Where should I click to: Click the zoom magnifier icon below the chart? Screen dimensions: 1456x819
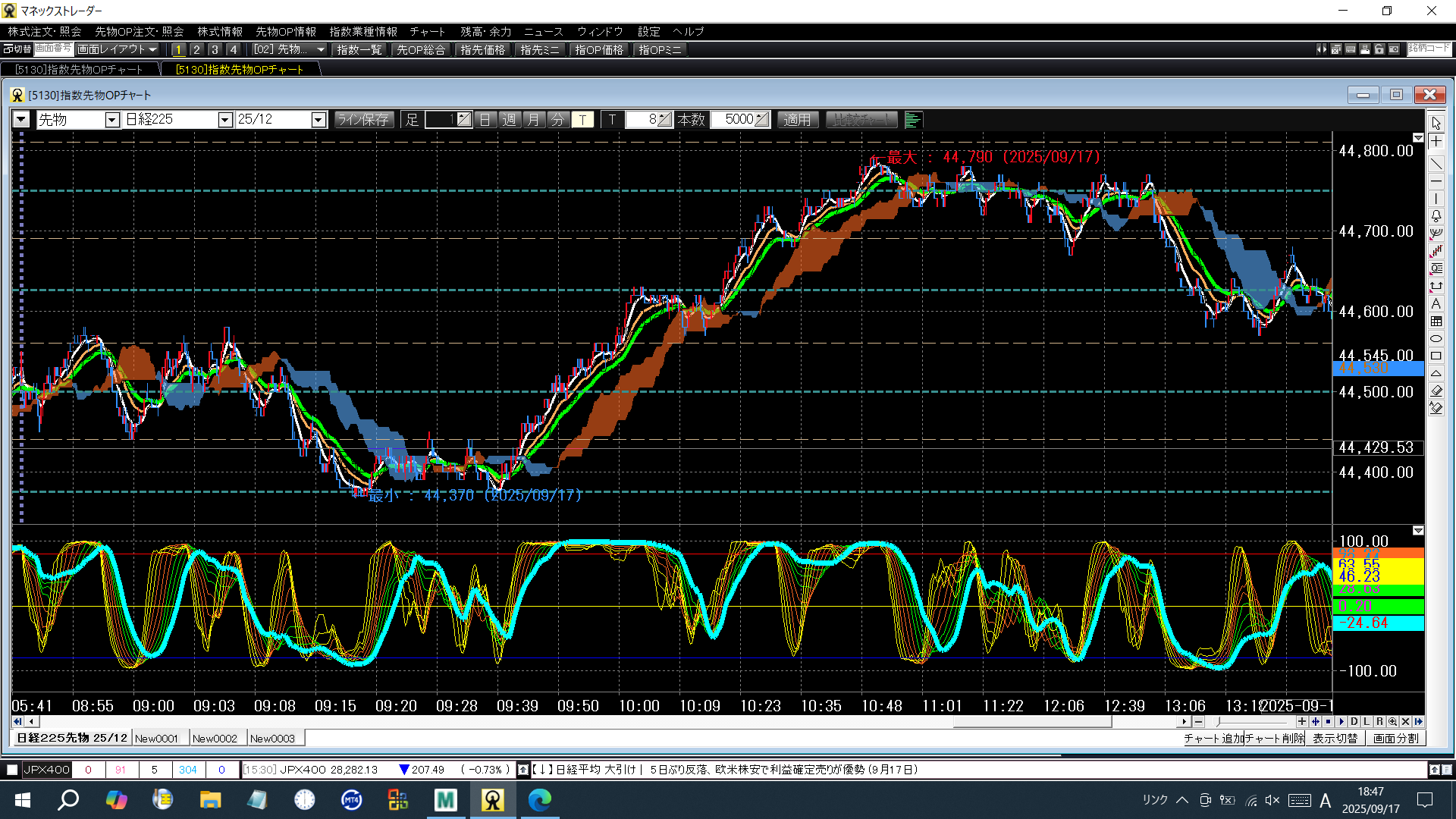(x=1392, y=722)
